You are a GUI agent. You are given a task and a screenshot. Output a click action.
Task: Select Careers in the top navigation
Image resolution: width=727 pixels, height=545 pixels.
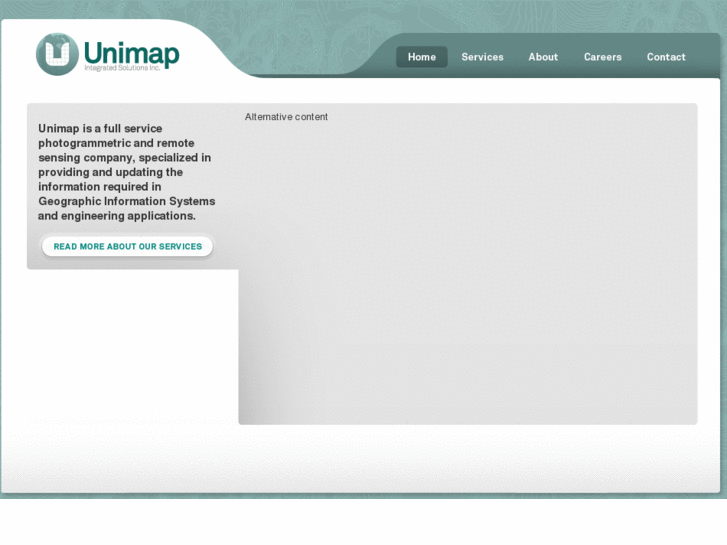[x=602, y=57]
